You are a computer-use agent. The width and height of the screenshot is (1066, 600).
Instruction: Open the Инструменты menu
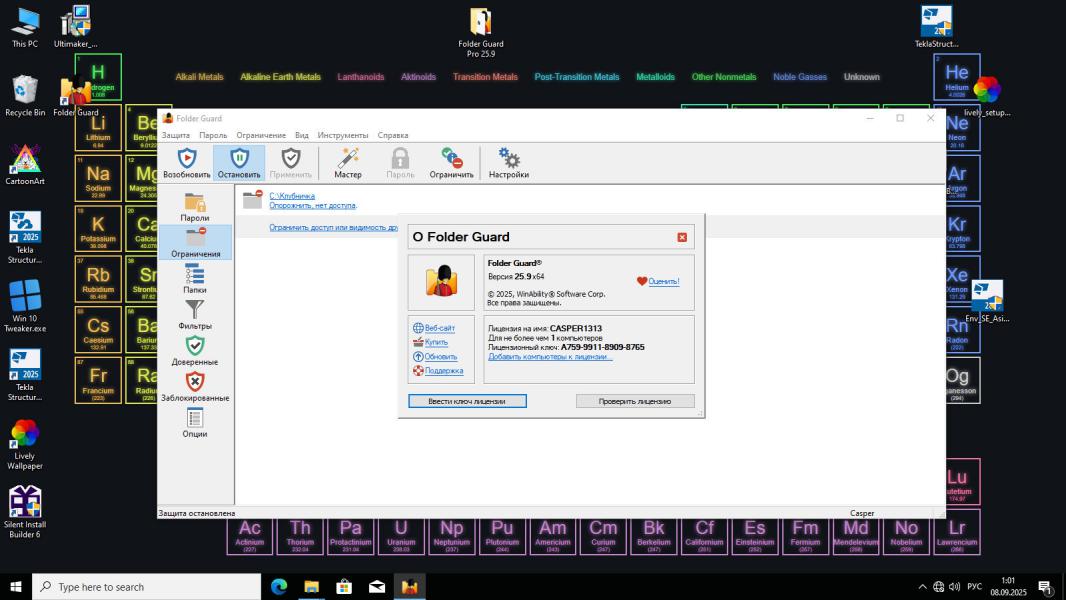pos(343,135)
